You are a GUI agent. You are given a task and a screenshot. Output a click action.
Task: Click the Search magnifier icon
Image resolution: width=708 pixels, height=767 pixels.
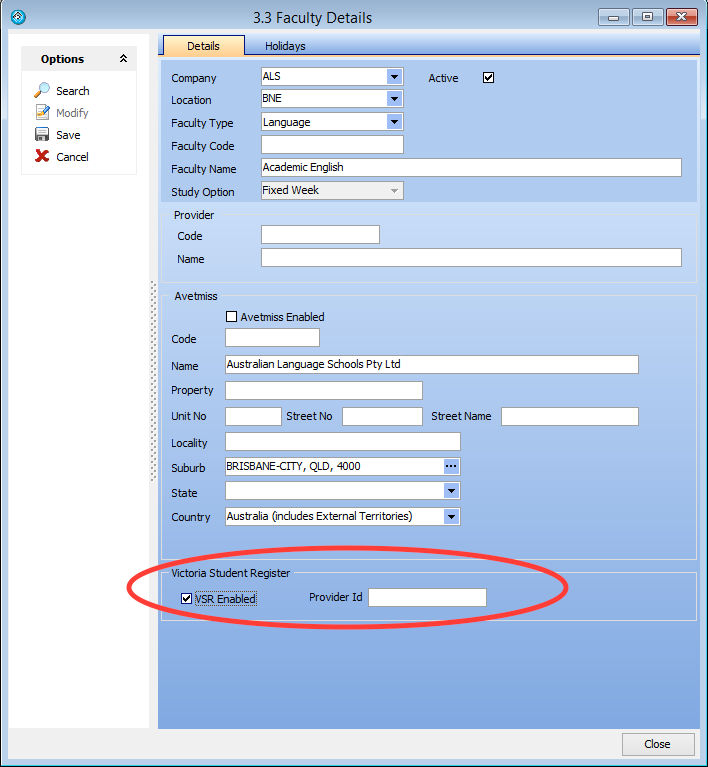click(42, 91)
